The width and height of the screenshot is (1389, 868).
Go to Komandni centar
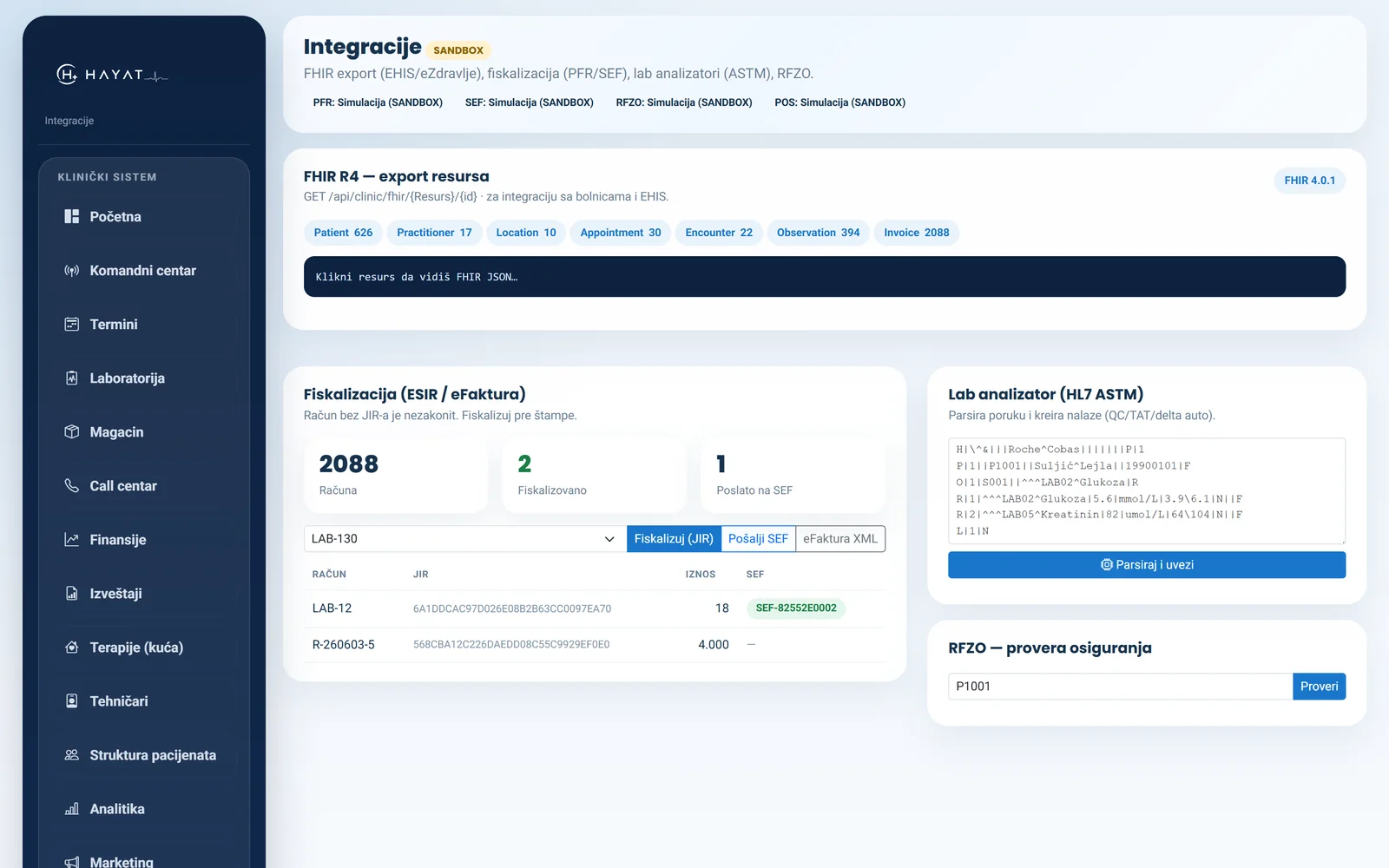[144, 270]
